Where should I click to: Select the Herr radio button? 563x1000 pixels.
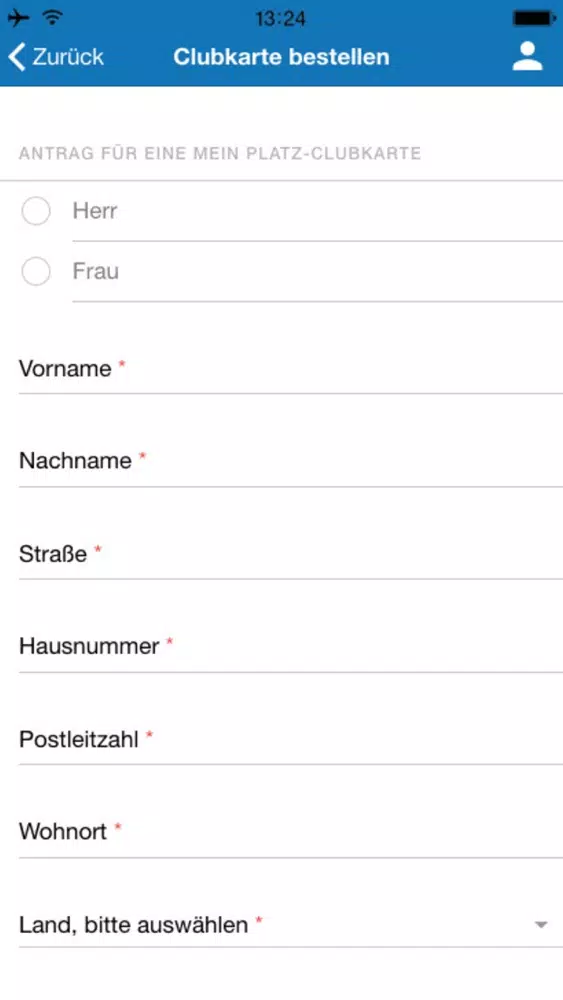(36, 211)
